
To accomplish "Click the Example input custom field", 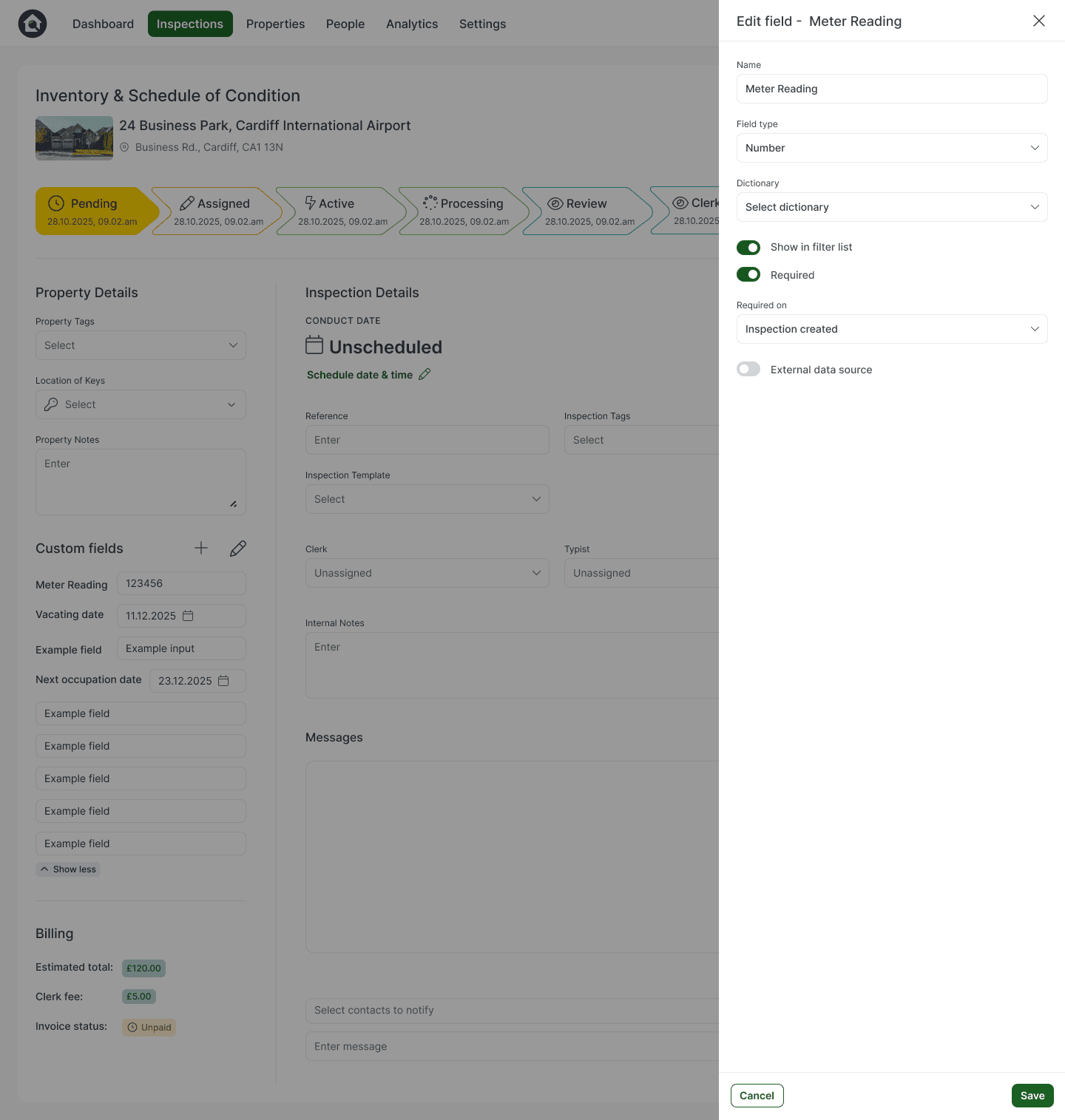I will [181, 648].
